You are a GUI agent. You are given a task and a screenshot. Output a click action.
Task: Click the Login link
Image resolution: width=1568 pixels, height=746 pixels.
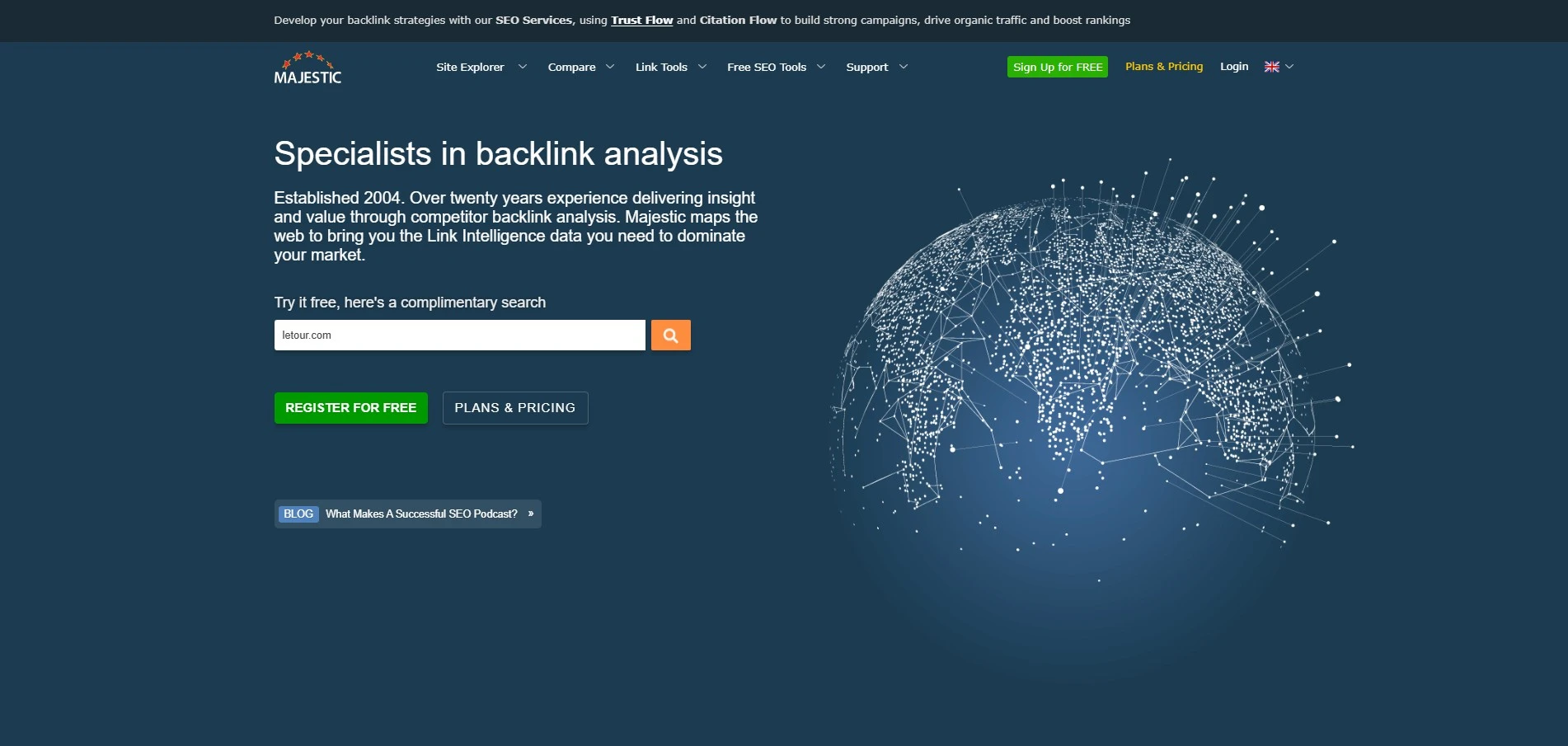click(1234, 67)
